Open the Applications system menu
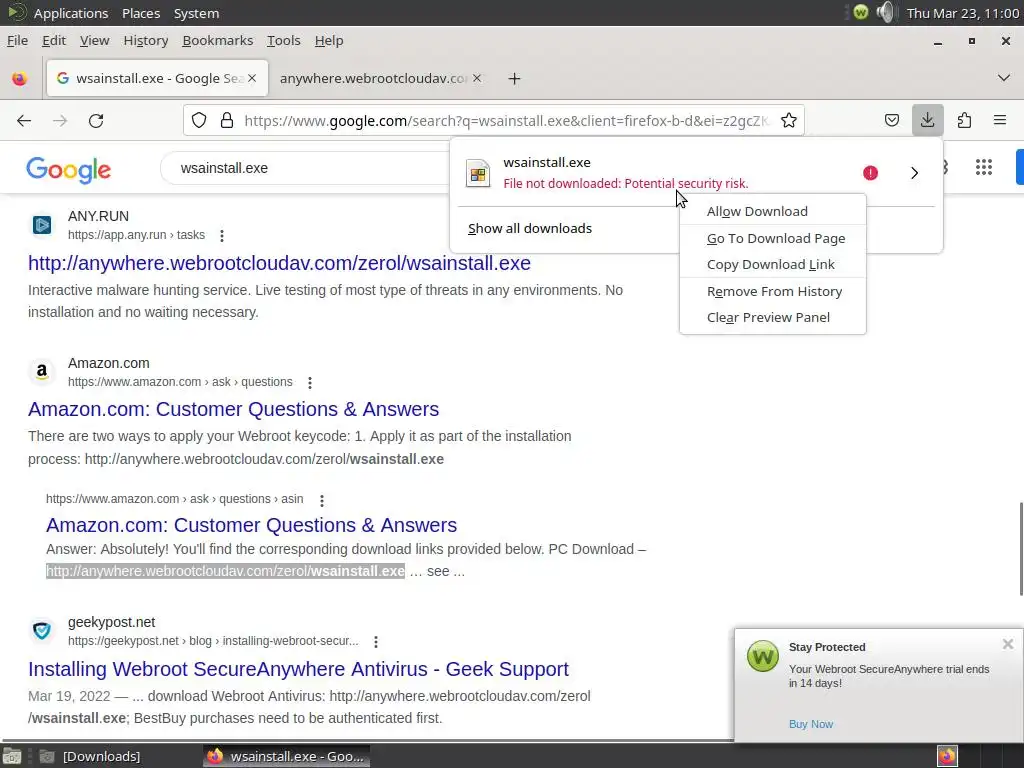This screenshot has width=1024, height=768. [71, 13]
